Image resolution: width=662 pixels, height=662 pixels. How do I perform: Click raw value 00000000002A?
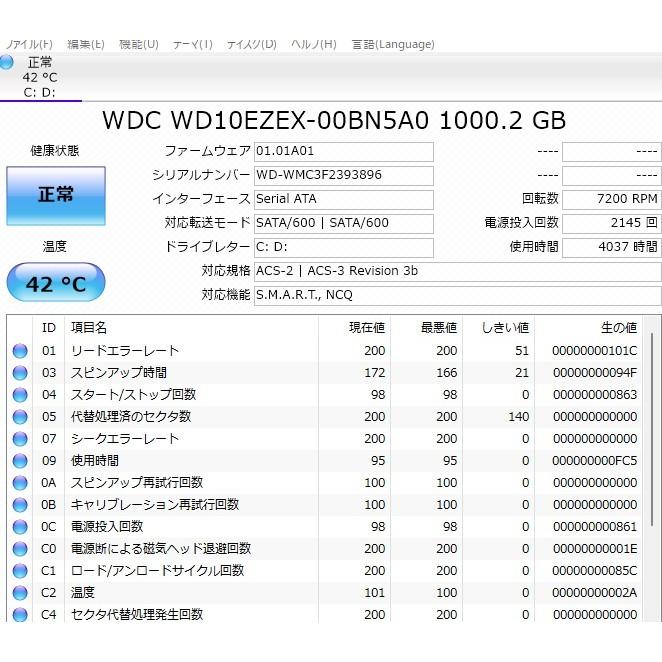click(594, 593)
